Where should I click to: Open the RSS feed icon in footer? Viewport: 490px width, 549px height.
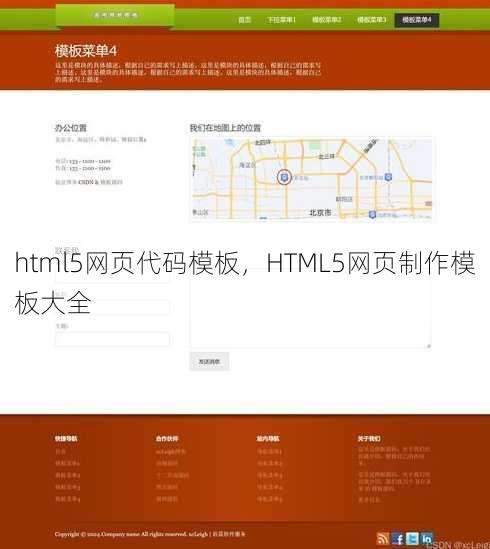coord(382,538)
